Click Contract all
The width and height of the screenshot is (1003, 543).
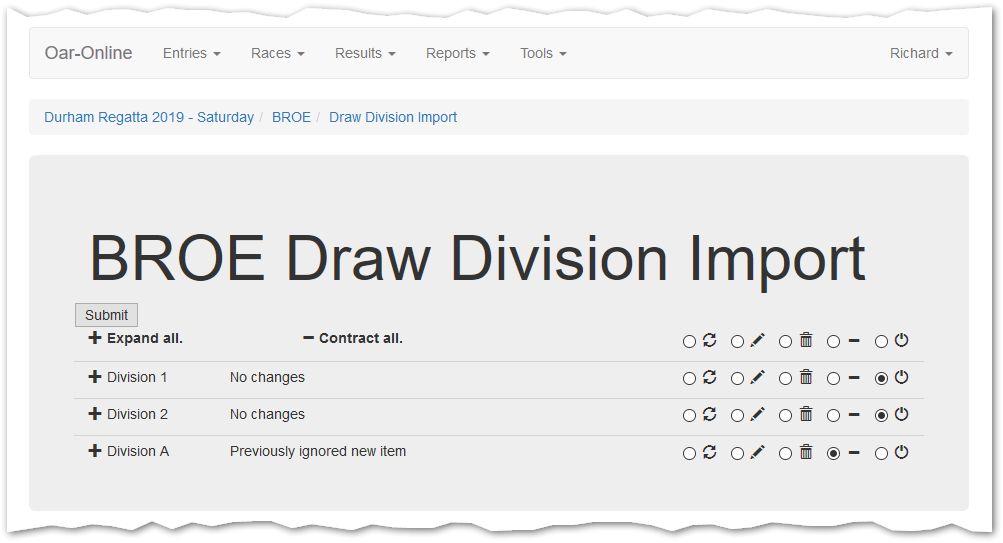353,338
